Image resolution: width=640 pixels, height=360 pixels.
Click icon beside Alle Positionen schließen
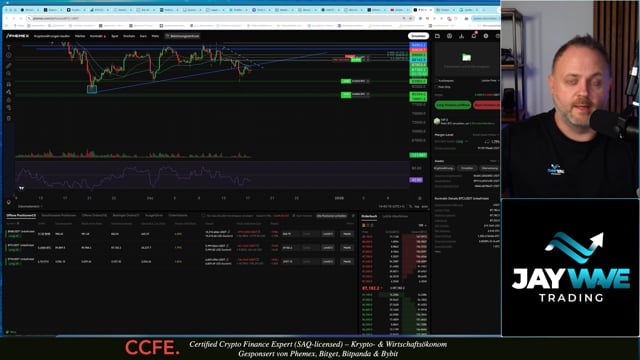point(353,216)
